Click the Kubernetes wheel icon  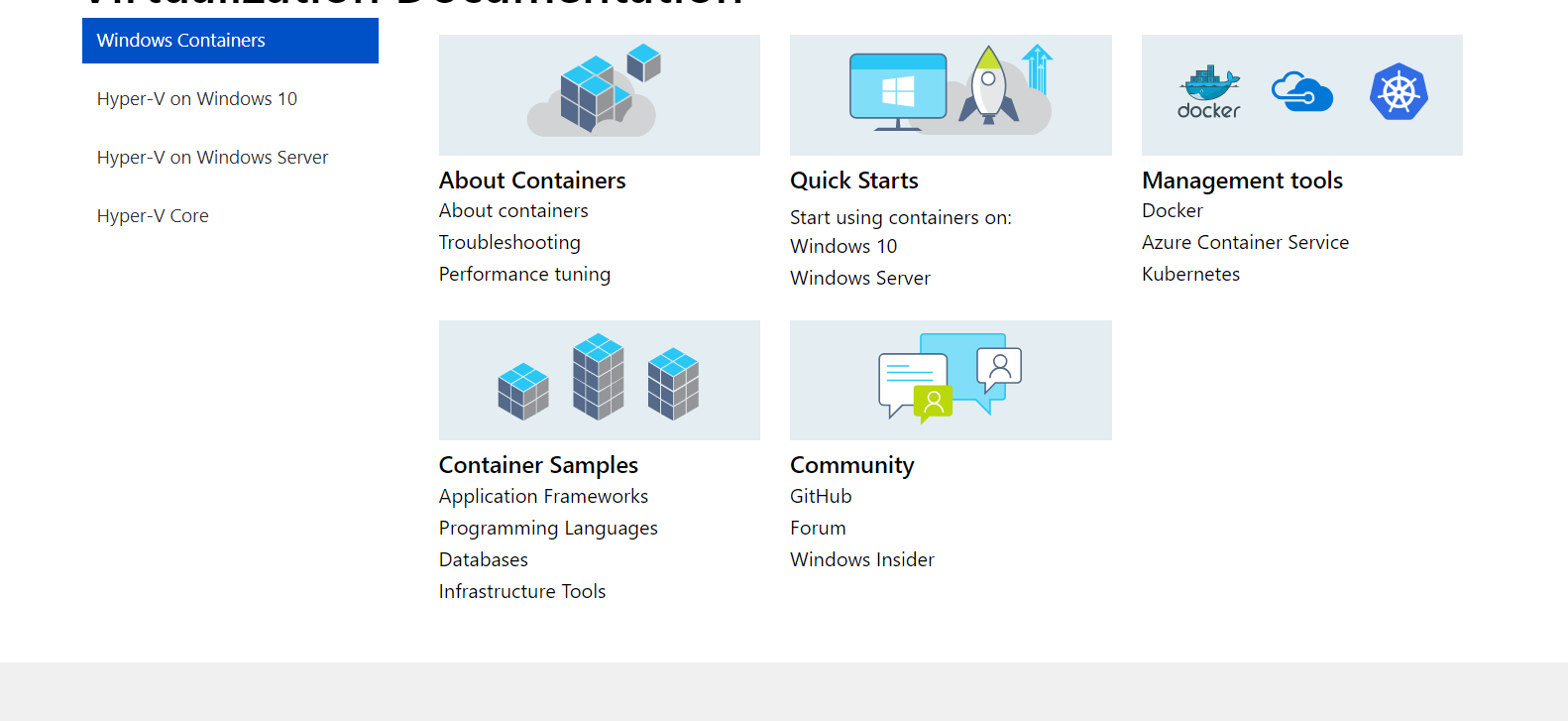tap(1399, 92)
